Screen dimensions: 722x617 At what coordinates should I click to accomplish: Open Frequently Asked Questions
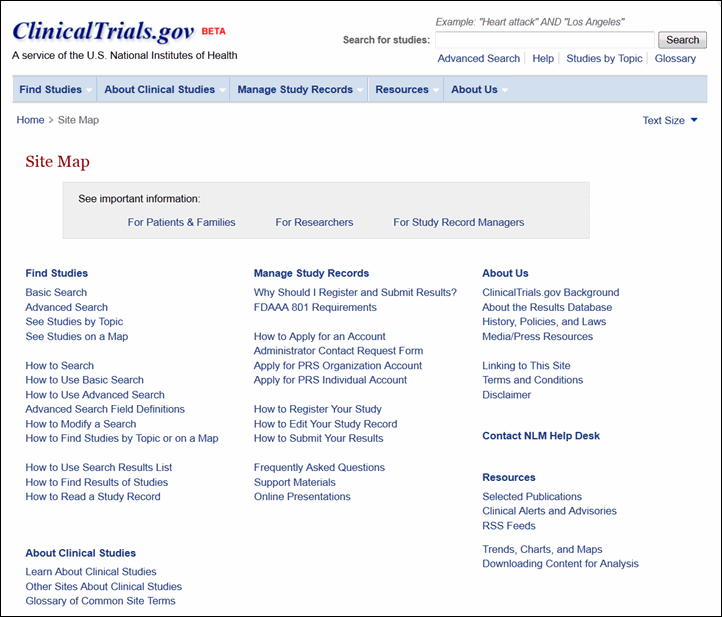coord(319,467)
